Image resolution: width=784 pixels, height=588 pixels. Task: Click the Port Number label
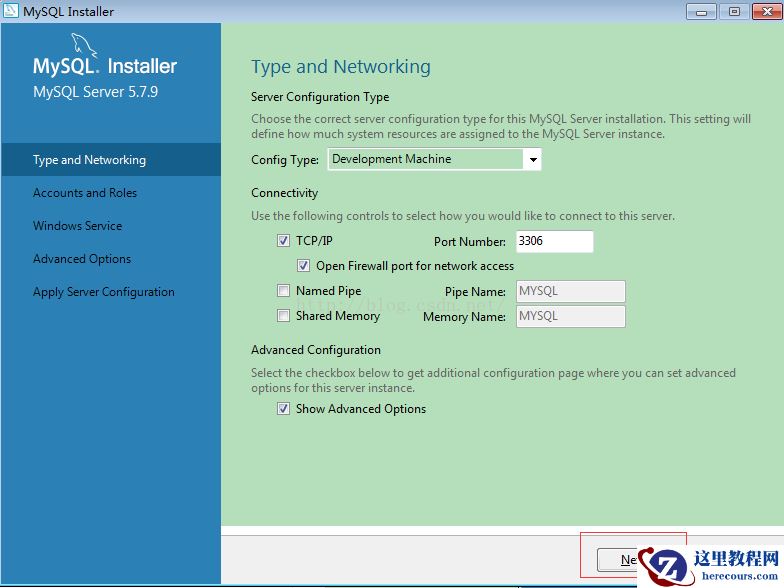470,242
